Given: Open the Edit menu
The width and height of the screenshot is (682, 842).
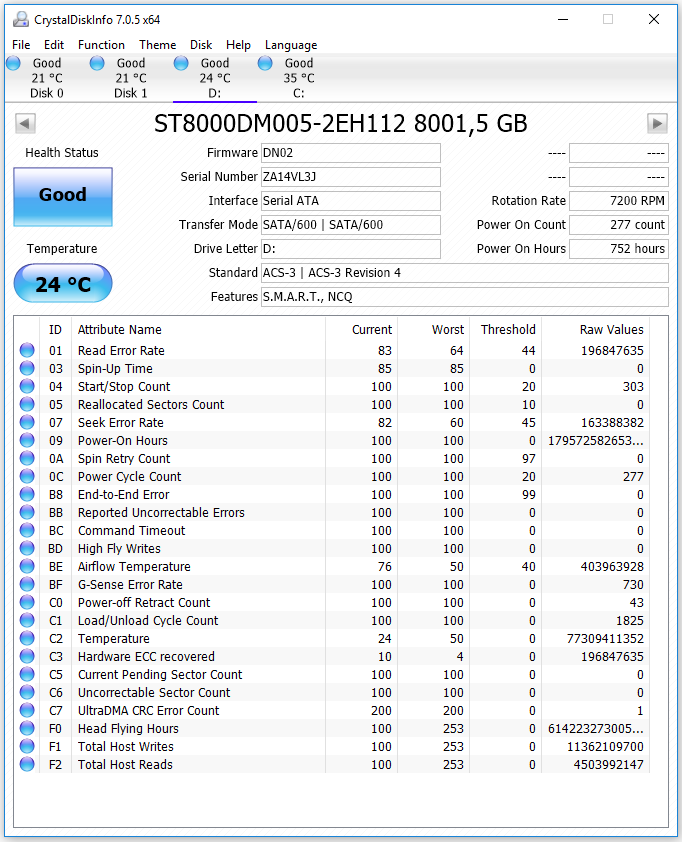Looking at the screenshot, I should click(x=54, y=45).
